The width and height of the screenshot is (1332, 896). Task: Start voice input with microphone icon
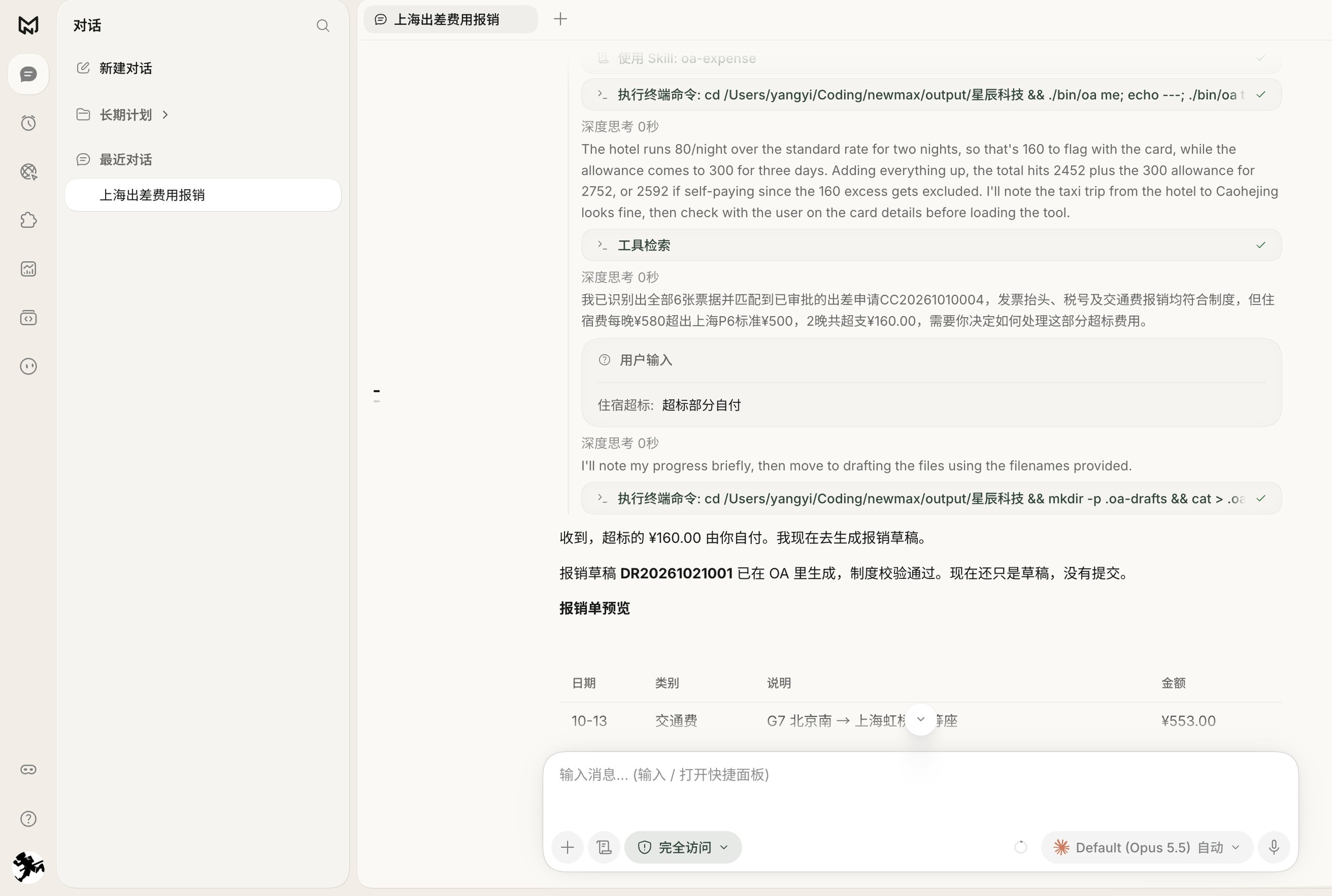[1274, 847]
